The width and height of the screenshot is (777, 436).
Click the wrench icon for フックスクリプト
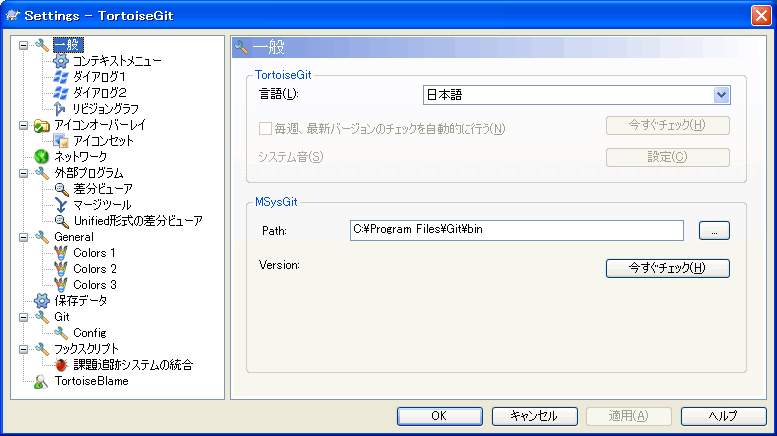(42, 349)
